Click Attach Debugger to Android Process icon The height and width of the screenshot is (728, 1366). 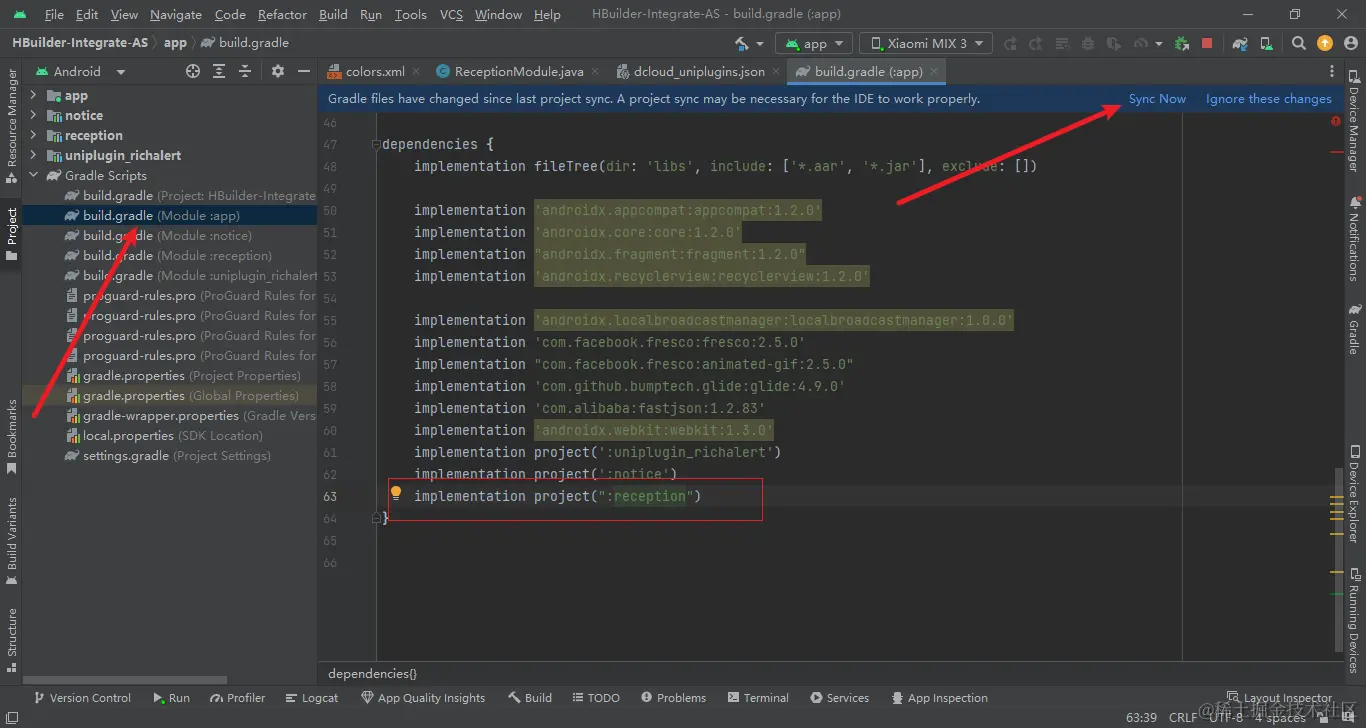click(x=1181, y=43)
